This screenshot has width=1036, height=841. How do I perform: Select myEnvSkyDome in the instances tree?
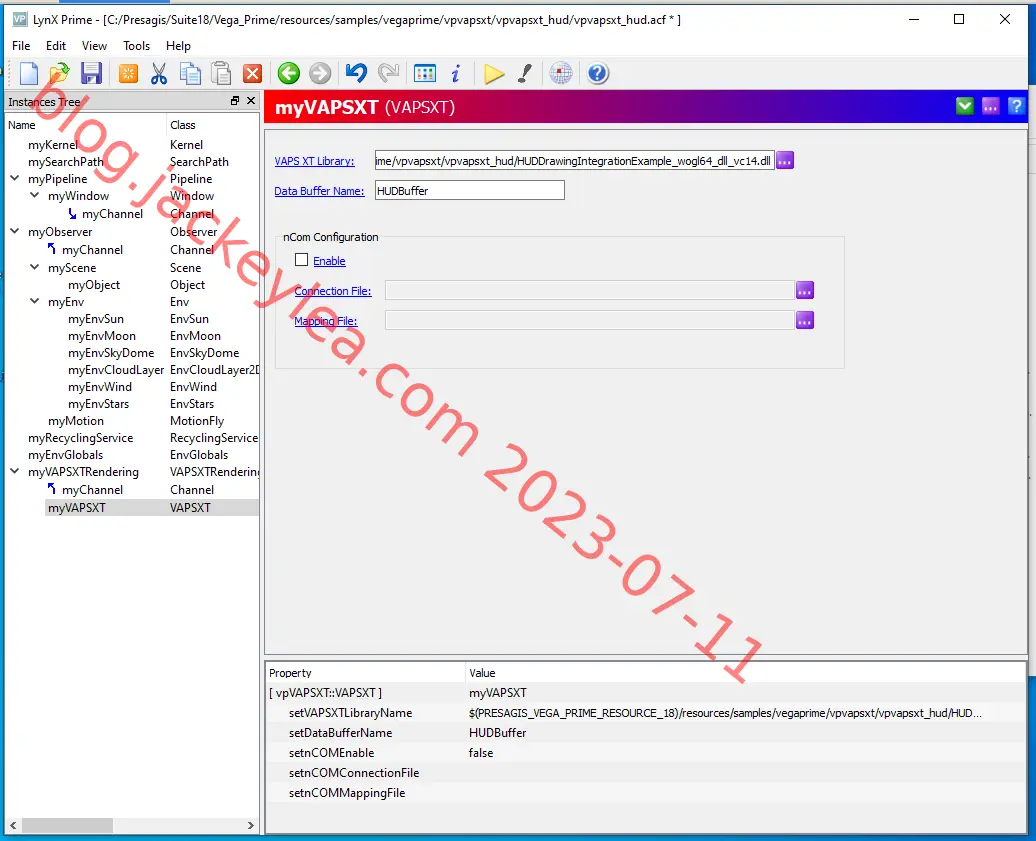pos(111,353)
